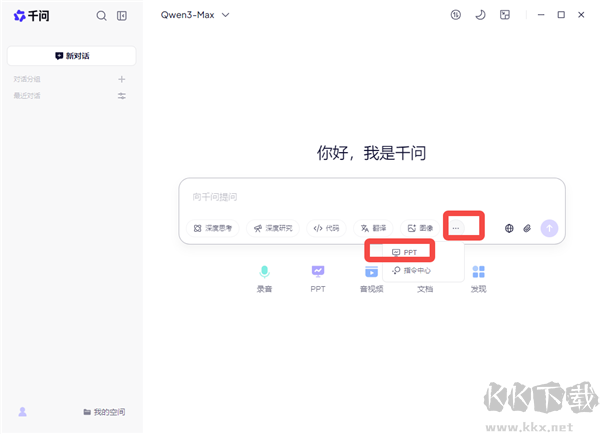
Task: Open the more options ellipsis button
Action: coord(455,228)
